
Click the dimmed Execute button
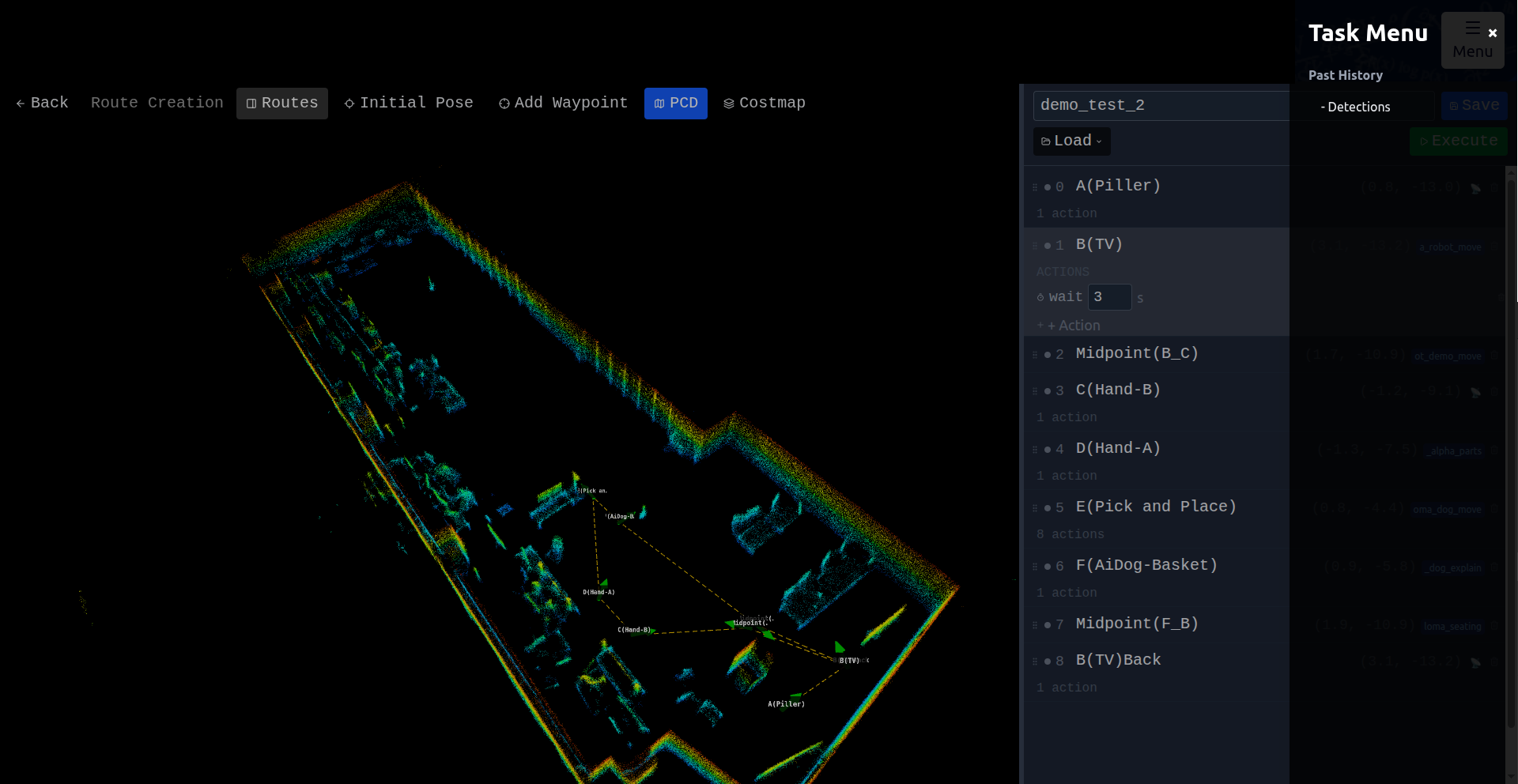[x=1458, y=141]
